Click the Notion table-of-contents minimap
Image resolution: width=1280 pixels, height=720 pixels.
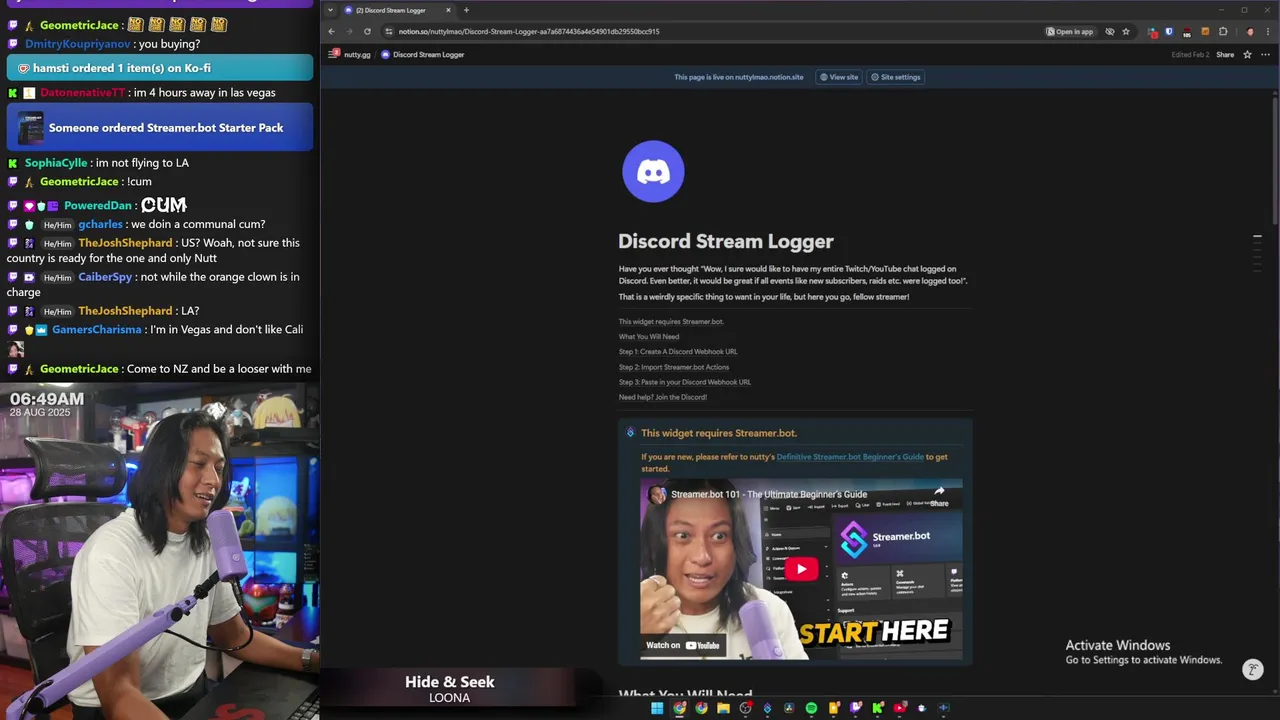[x=1257, y=252]
